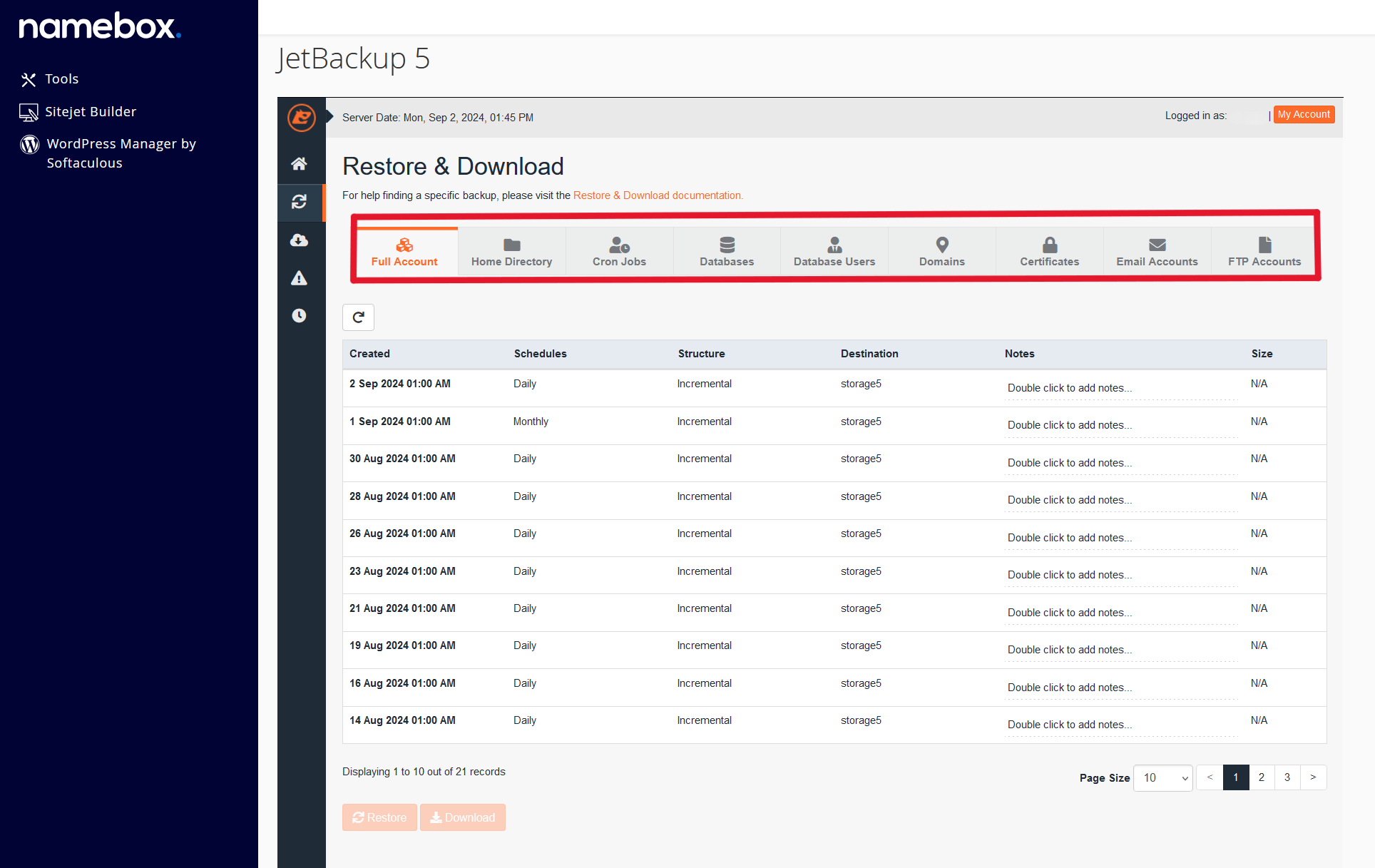The width and height of the screenshot is (1375, 868).
Task: Select the 16 Aug 2024 backup row
Action: click(834, 688)
